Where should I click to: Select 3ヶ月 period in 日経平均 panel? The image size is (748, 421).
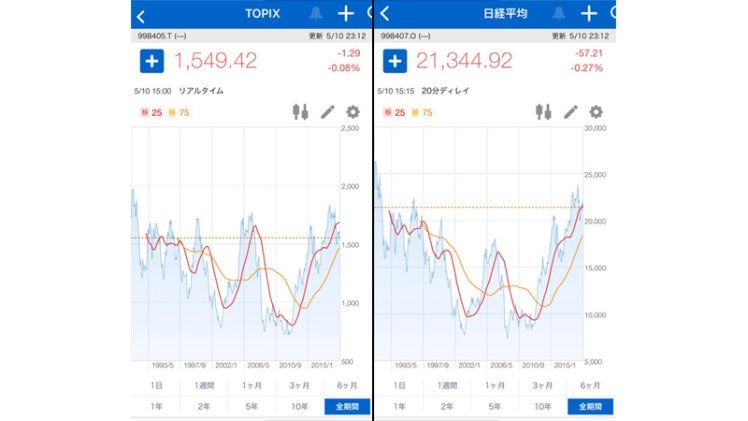click(542, 385)
